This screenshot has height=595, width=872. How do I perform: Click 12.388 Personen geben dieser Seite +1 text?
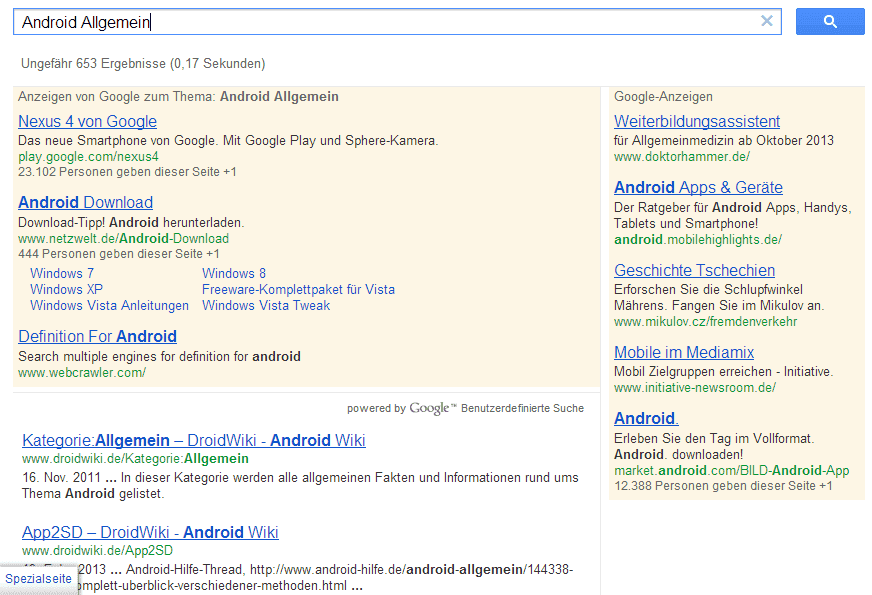click(x=723, y=486)
